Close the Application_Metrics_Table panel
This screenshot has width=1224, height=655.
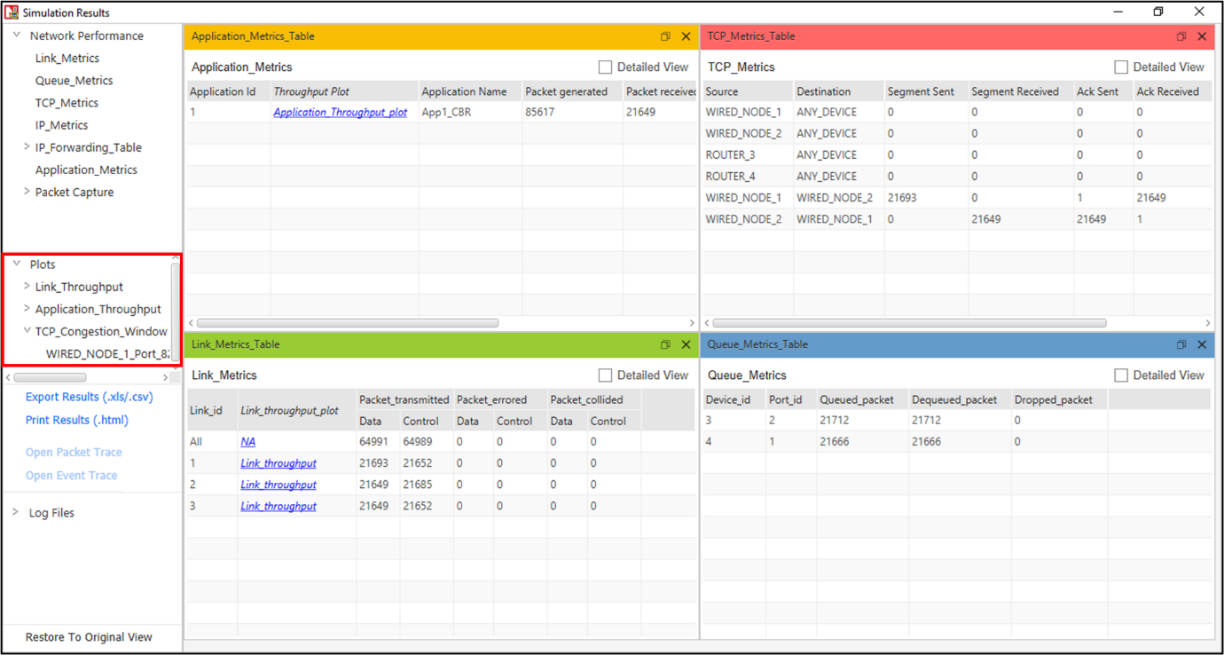click(x=686, y=37)
